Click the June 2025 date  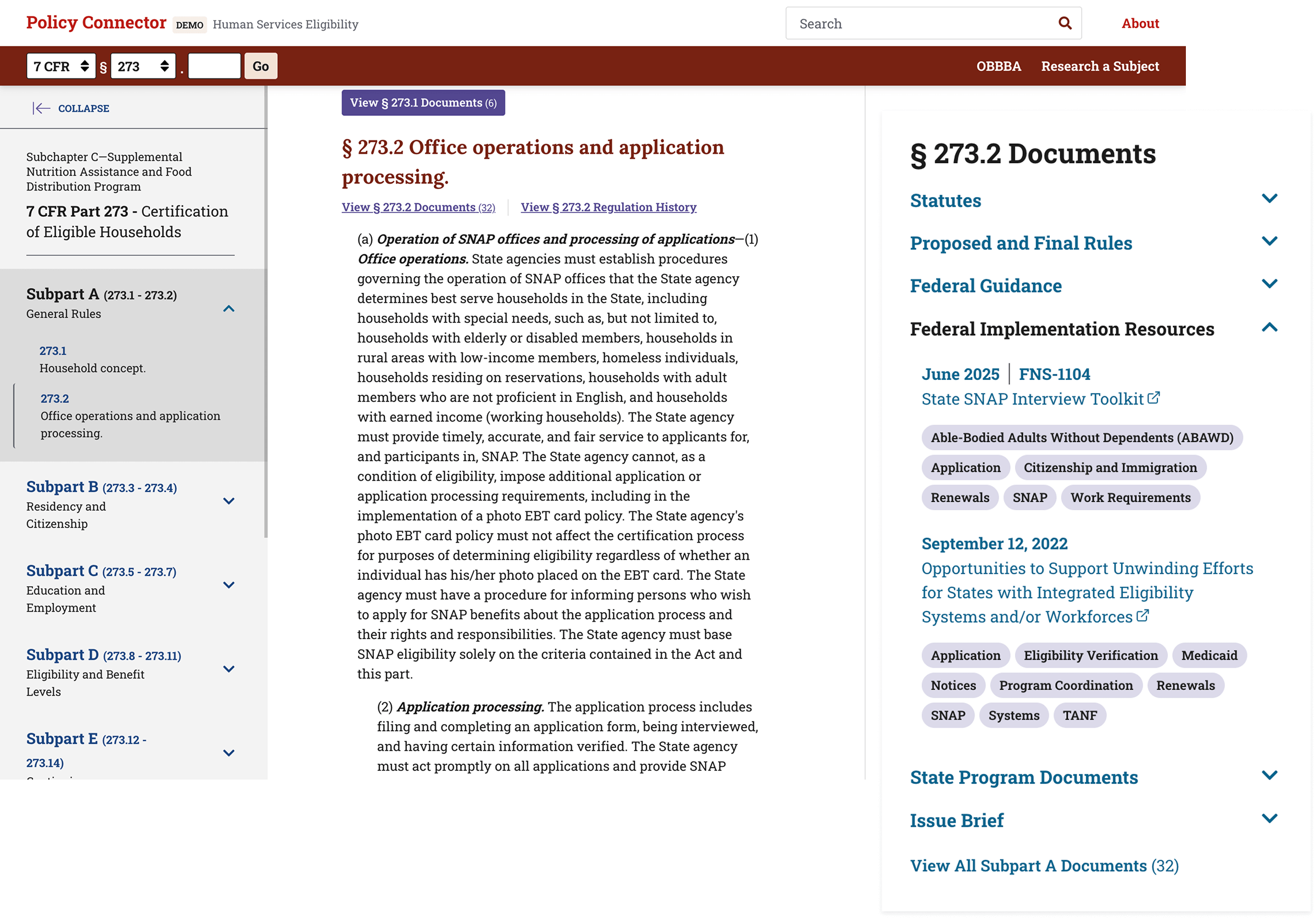tap(960, 374)
